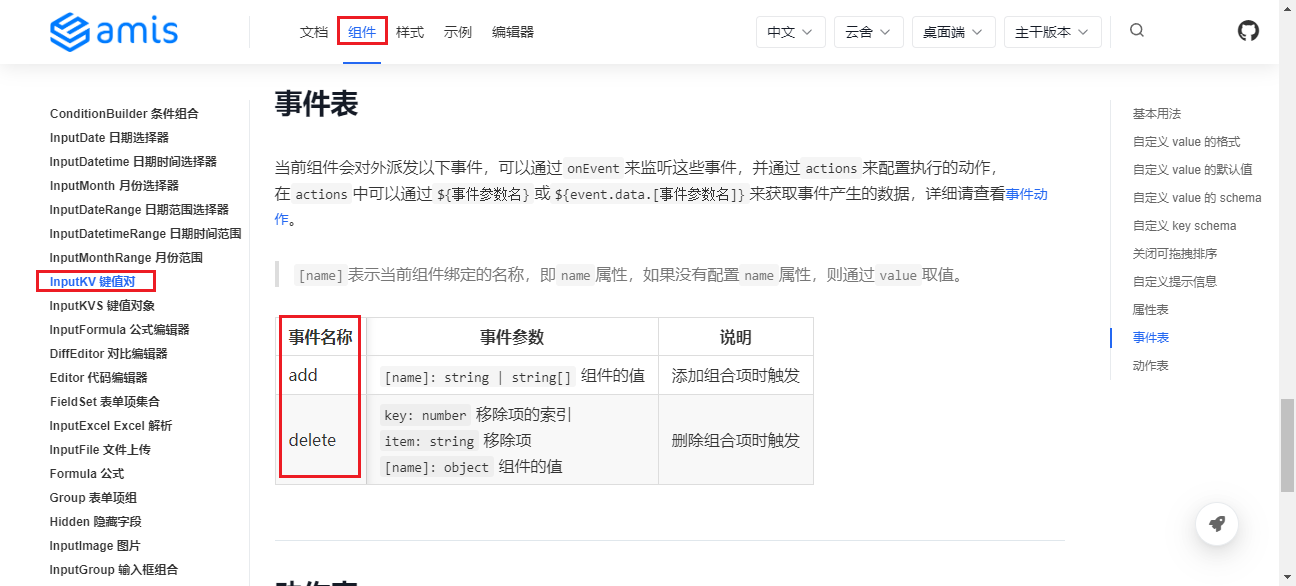Jump to 基本用法 outline link
This screenshot has width=1296, height=586.
[1156, 114]
